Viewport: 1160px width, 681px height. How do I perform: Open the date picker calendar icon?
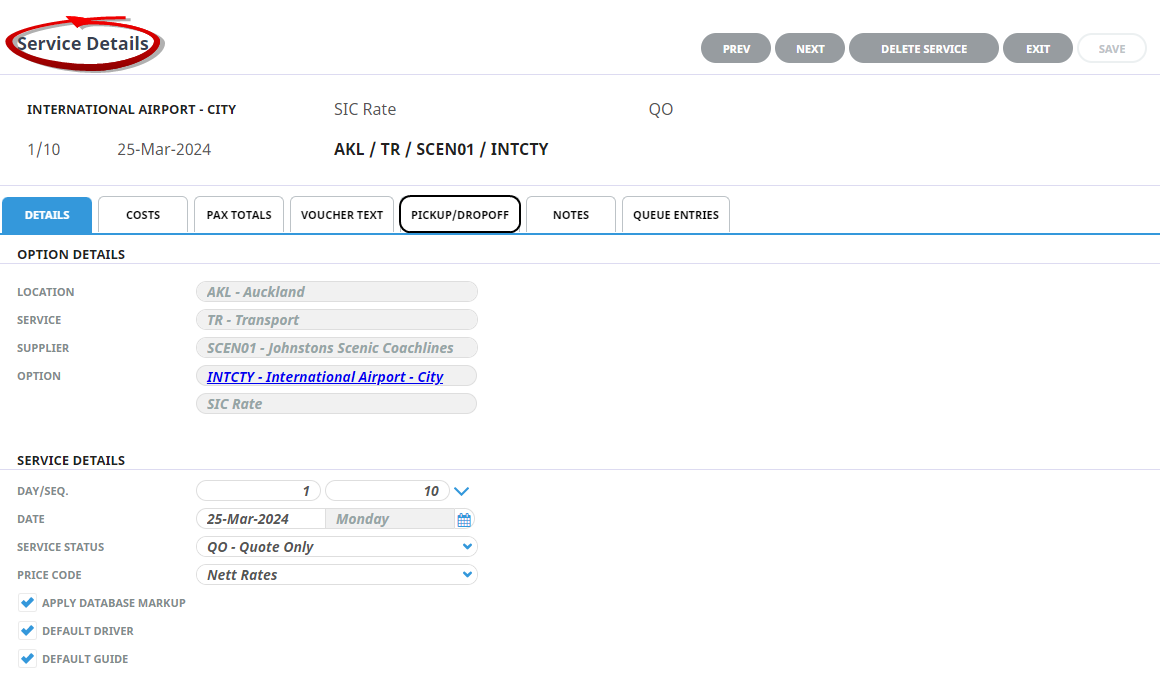pyautogui.click(x=464, y=520)
